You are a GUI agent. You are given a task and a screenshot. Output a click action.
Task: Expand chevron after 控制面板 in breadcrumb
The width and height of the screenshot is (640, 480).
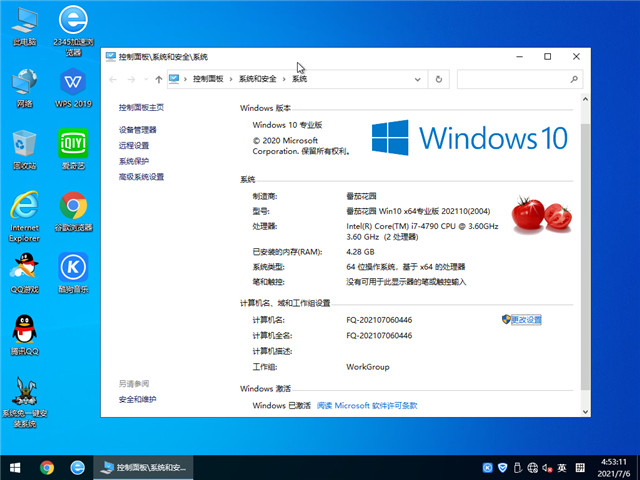coord(231,79)
